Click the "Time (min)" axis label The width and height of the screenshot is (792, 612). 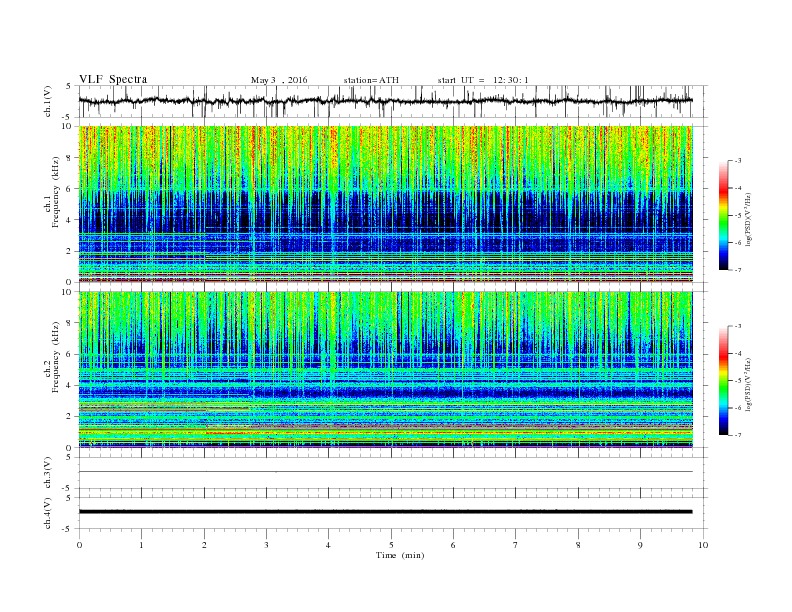coord(400,555)
